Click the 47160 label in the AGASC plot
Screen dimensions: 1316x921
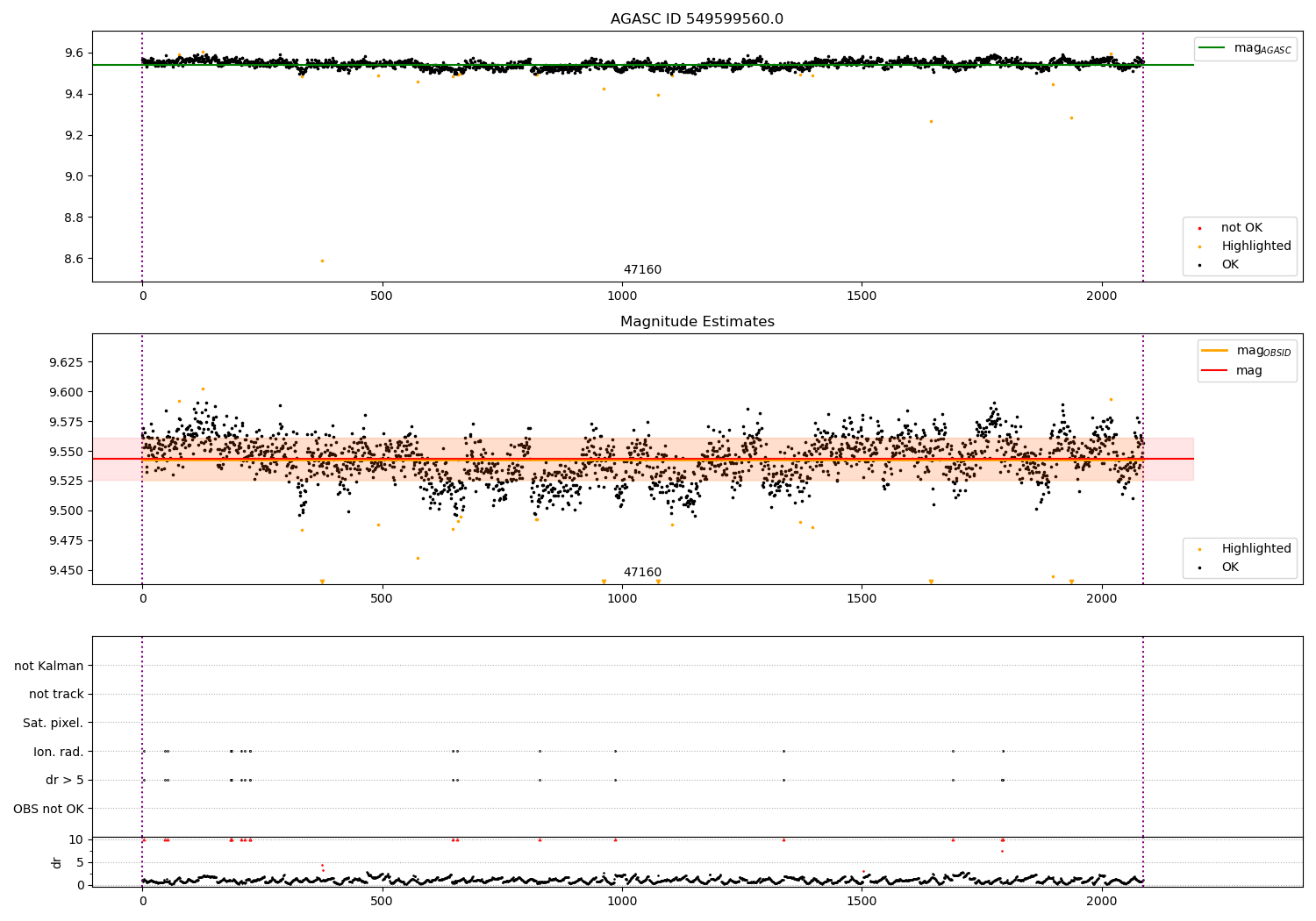pyautogui.click(x=642, y=270)
